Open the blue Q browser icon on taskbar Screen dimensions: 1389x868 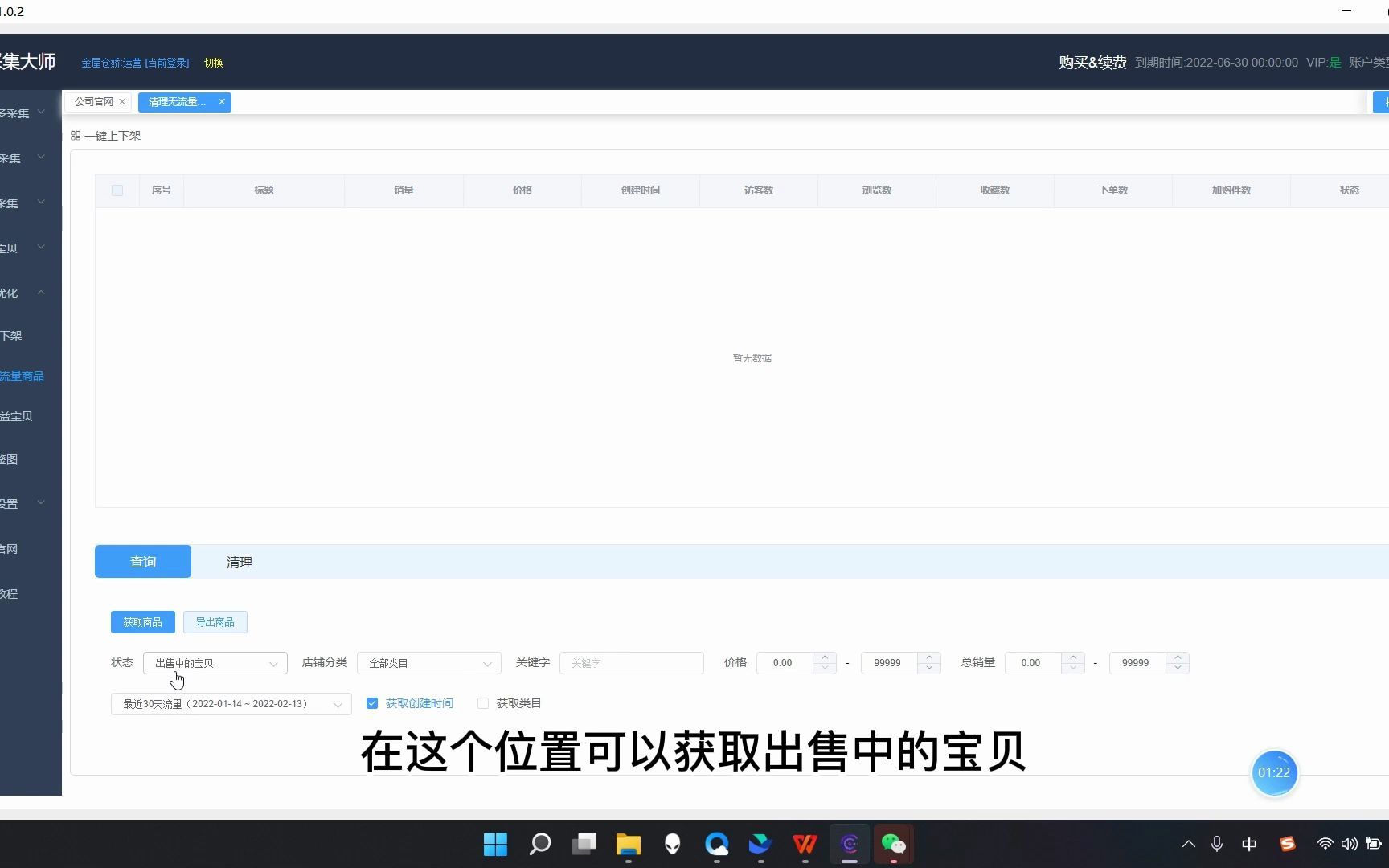[x=717, y=844]
